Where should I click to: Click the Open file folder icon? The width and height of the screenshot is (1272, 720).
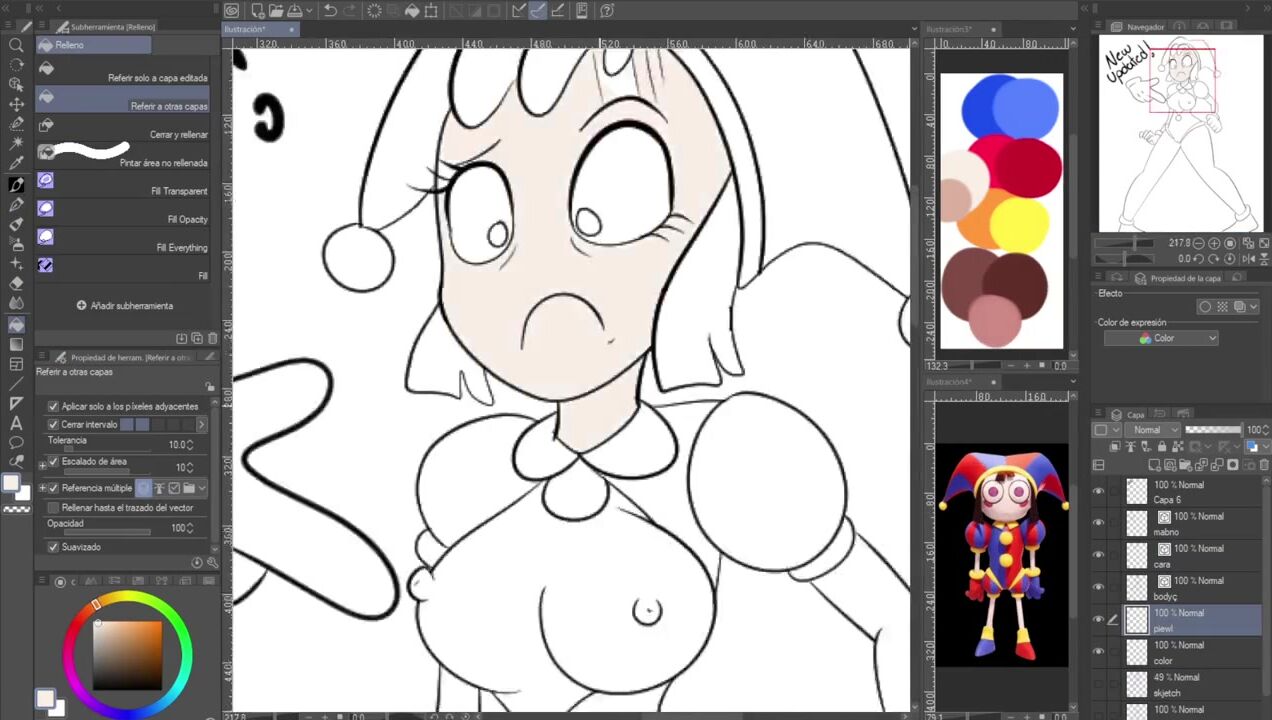tap(275, 11)
